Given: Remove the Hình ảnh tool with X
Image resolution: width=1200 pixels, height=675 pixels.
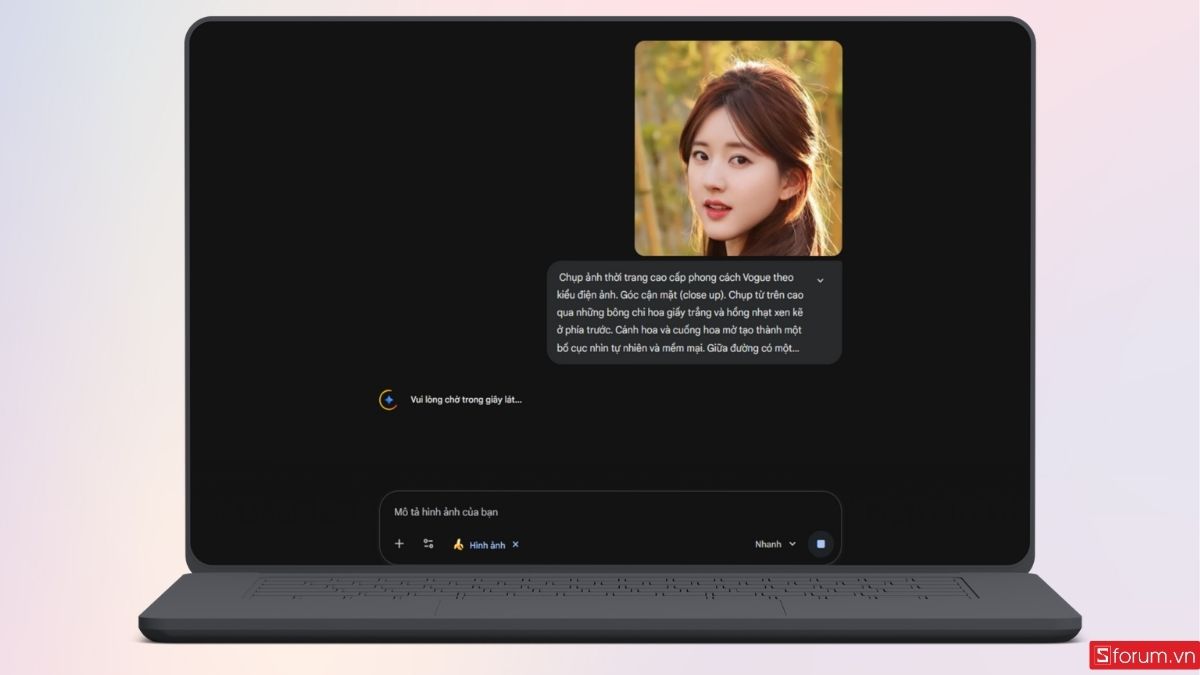Looking at the screenshot, I should (516, 545).
